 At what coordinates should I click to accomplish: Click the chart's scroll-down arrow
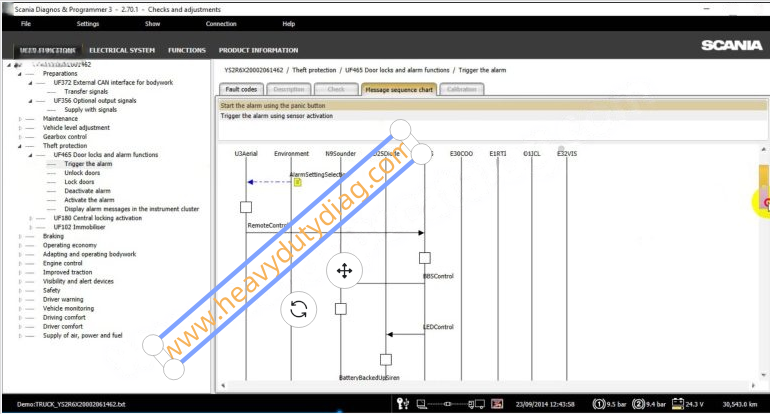tap(764, 375)
